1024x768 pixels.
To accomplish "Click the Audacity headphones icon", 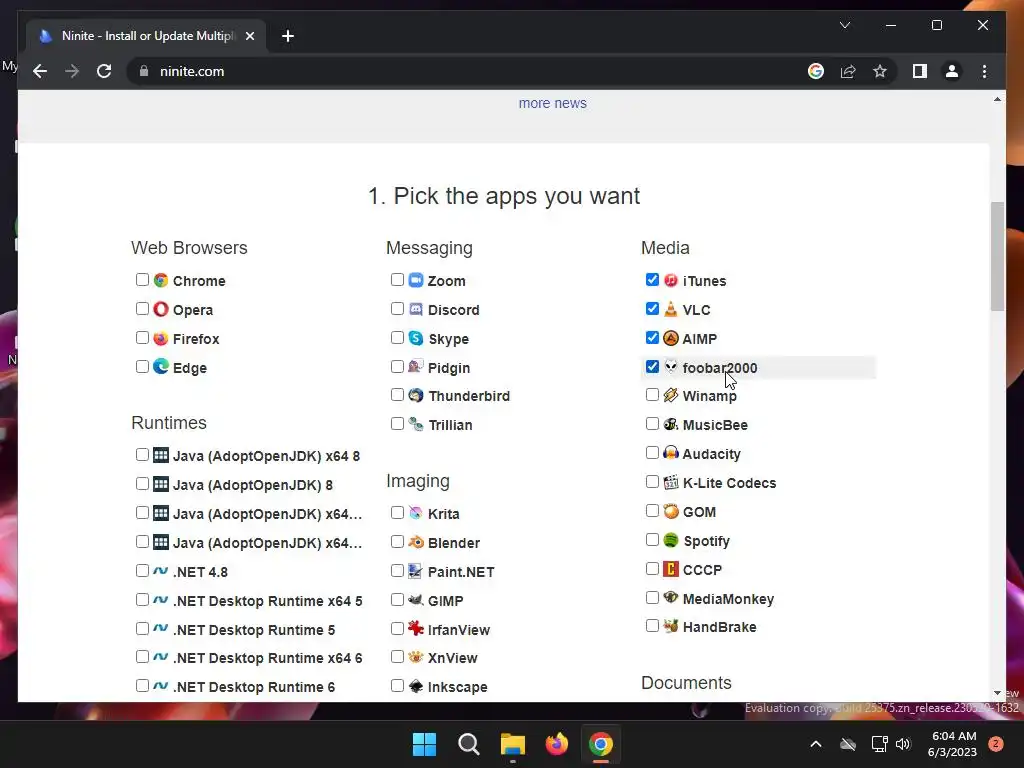I will point(671,453).
